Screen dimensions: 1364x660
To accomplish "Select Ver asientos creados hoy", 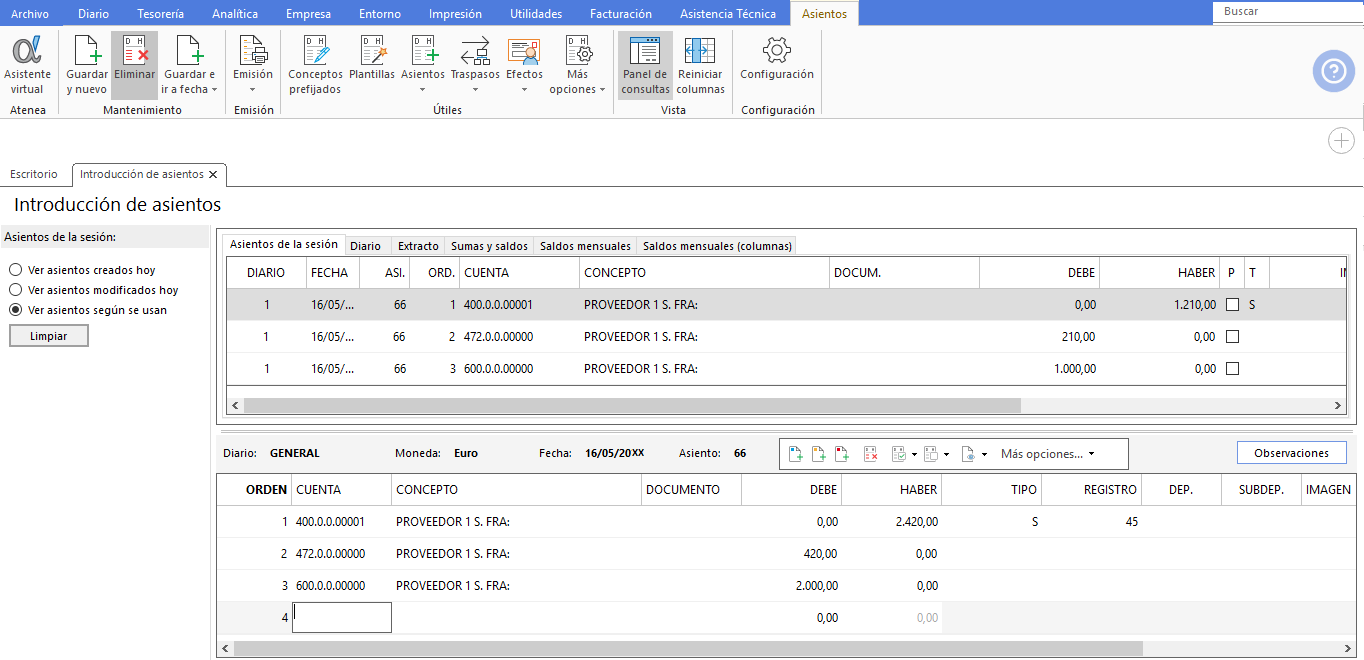I will [15, 270].
